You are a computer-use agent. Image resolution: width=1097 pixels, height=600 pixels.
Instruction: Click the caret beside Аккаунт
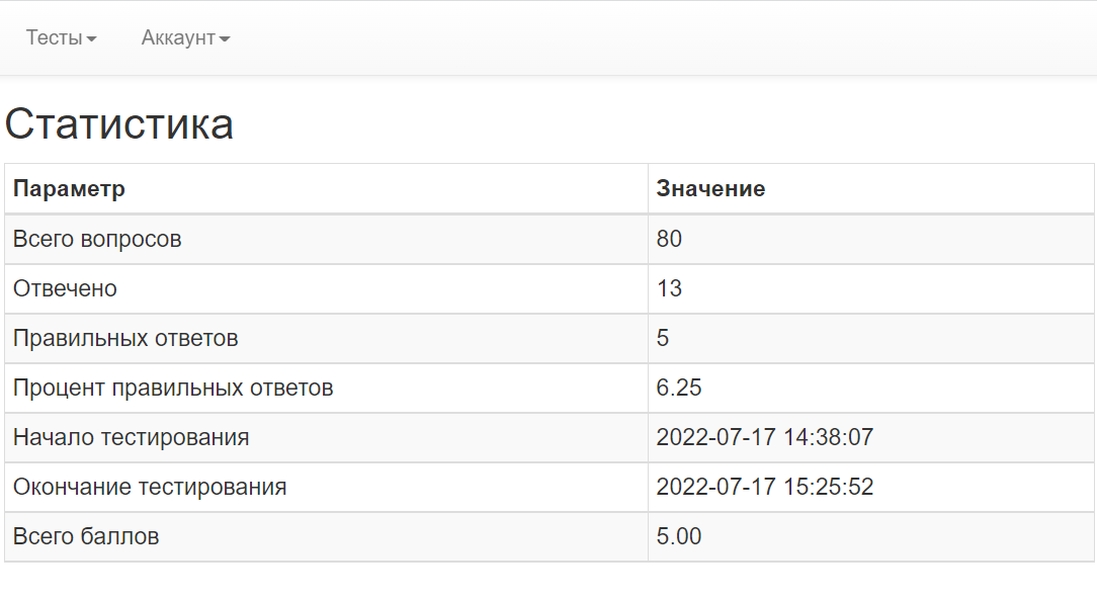pyautogui.click(x=224, y=38)
